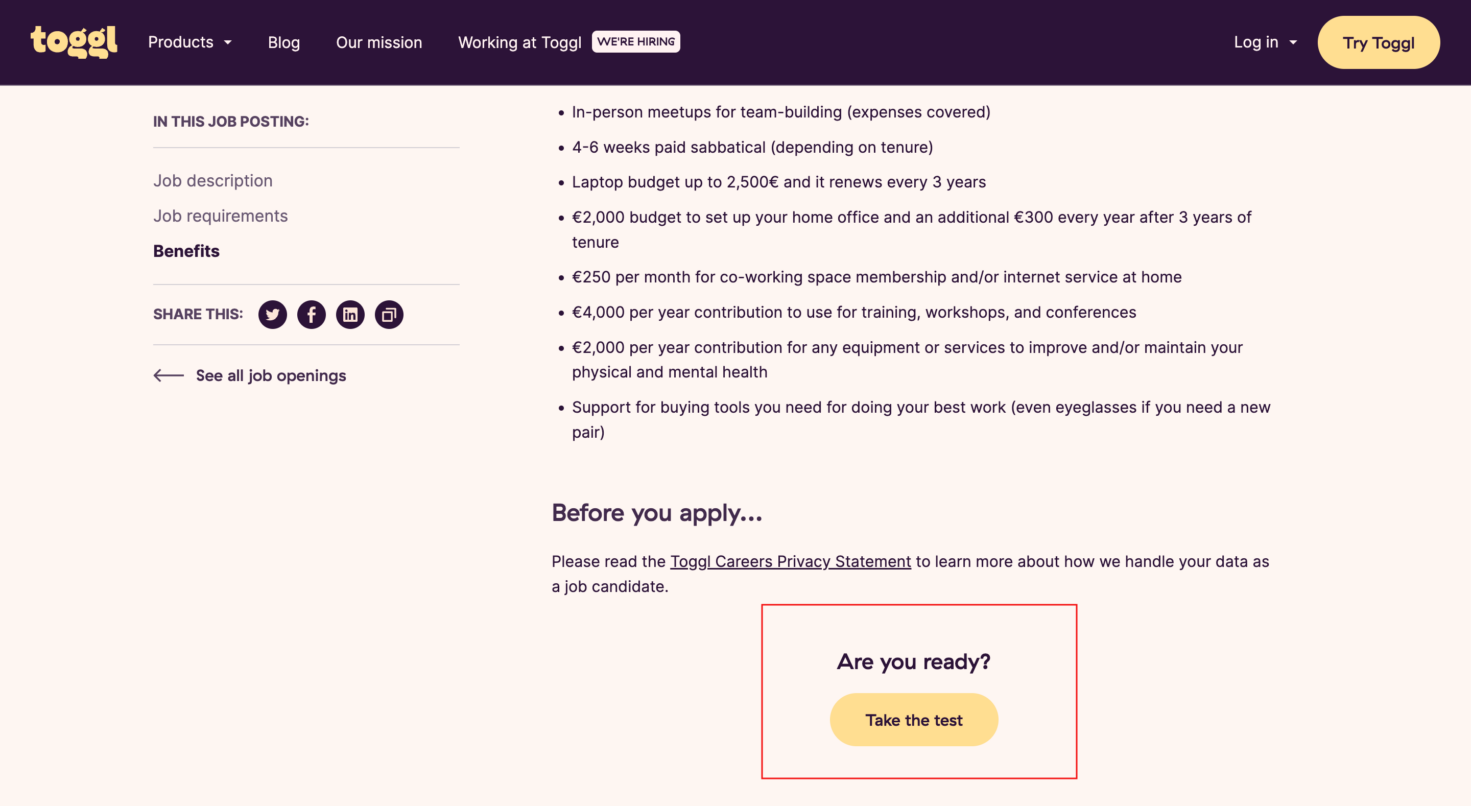
Task: Open the Blog page
Action: (x=284, y=42)
